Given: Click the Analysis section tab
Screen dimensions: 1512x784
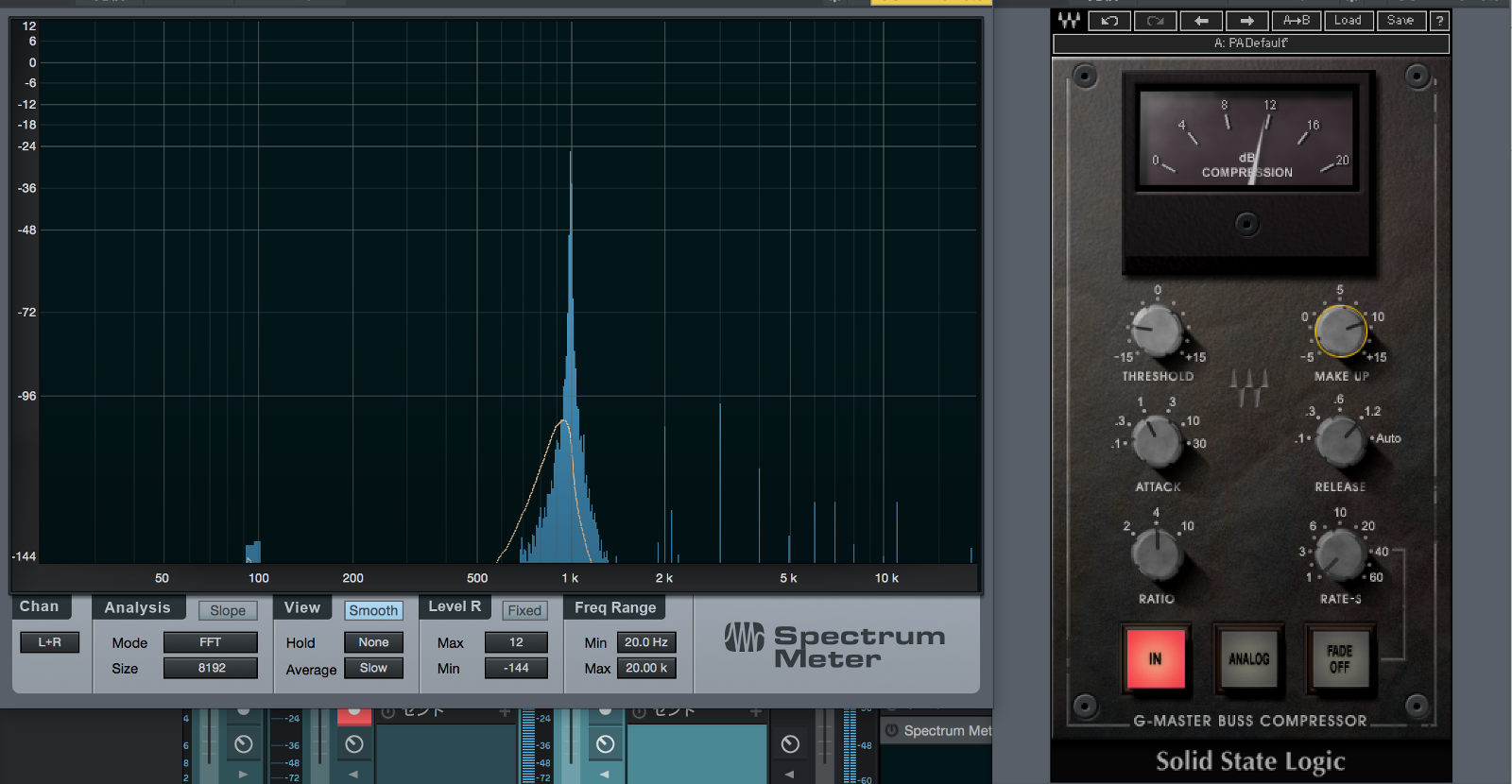Looking at the screenshot, I should [x=138, y=607].
